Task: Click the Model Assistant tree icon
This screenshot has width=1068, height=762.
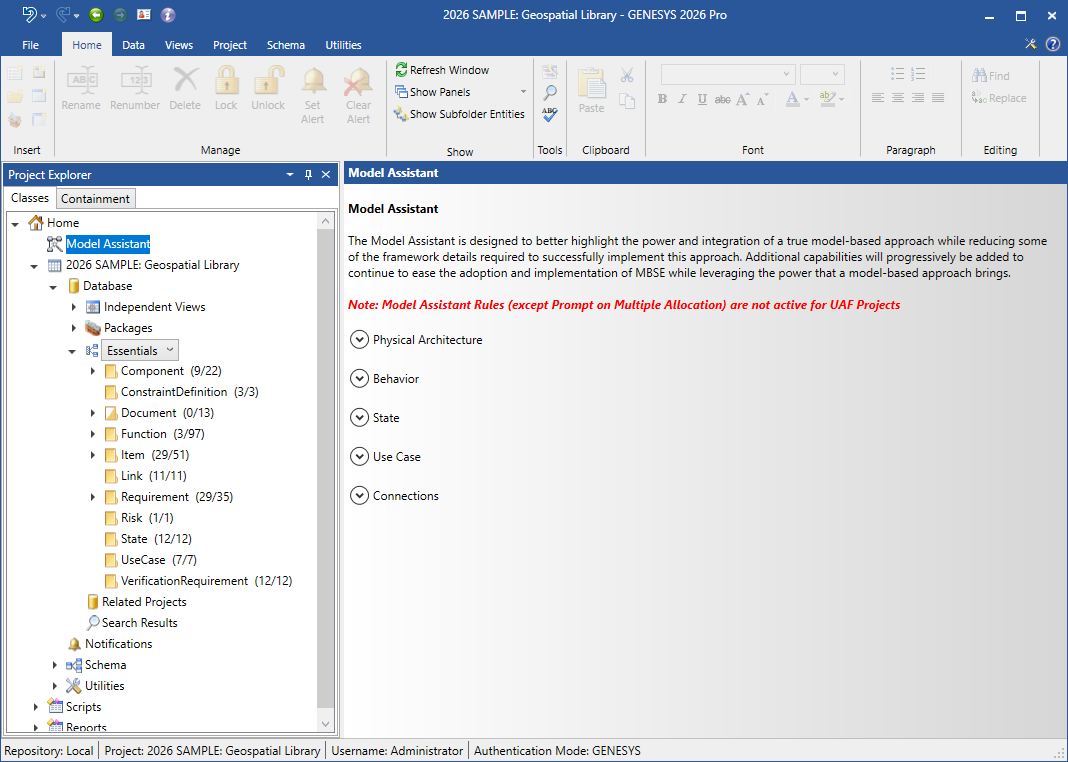Action: (x=55, y=244)
